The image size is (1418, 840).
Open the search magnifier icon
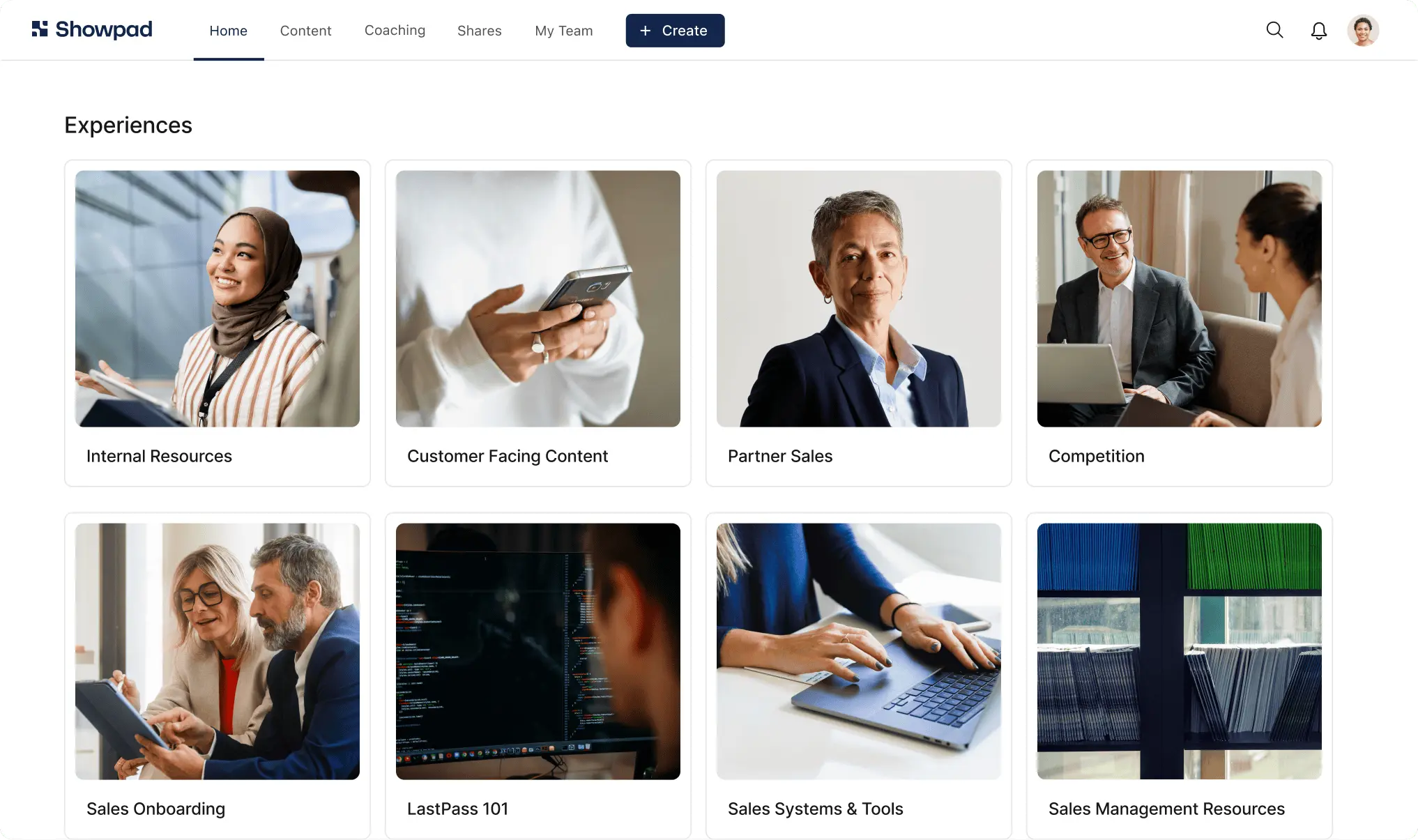[1274, 30]
